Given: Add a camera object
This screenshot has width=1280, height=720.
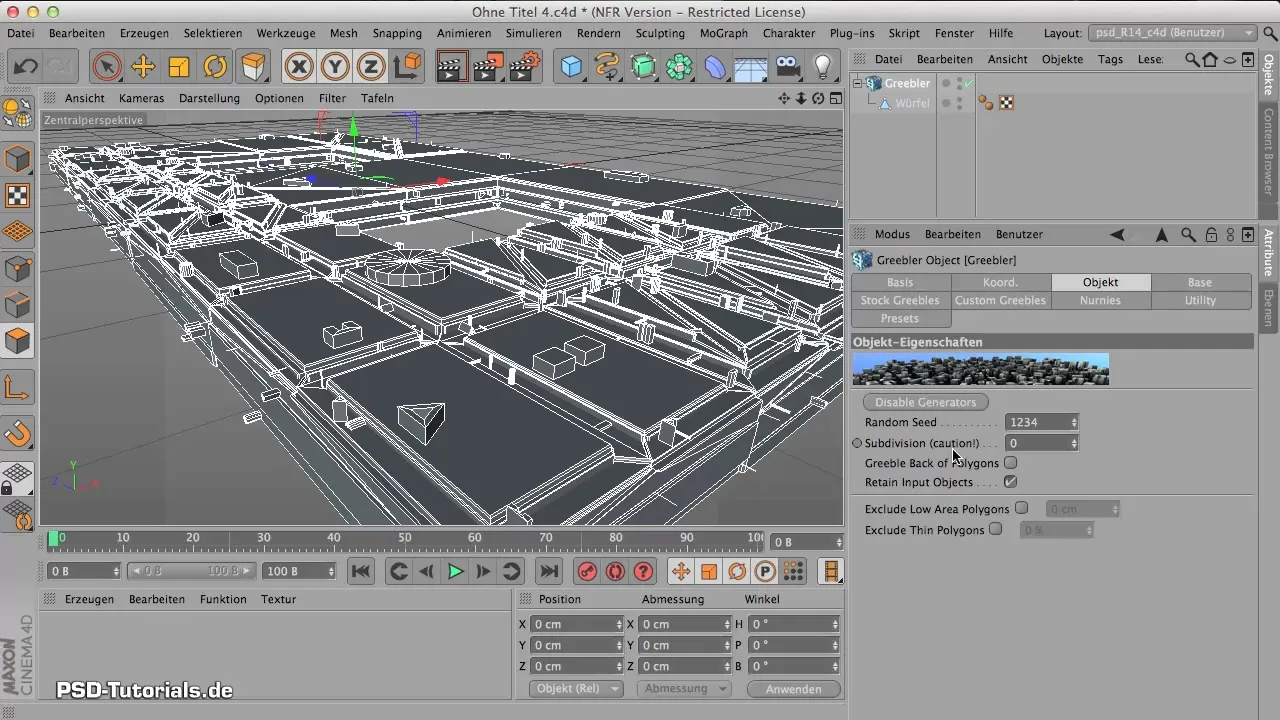Looking at the screenshot, I should 788,67.
